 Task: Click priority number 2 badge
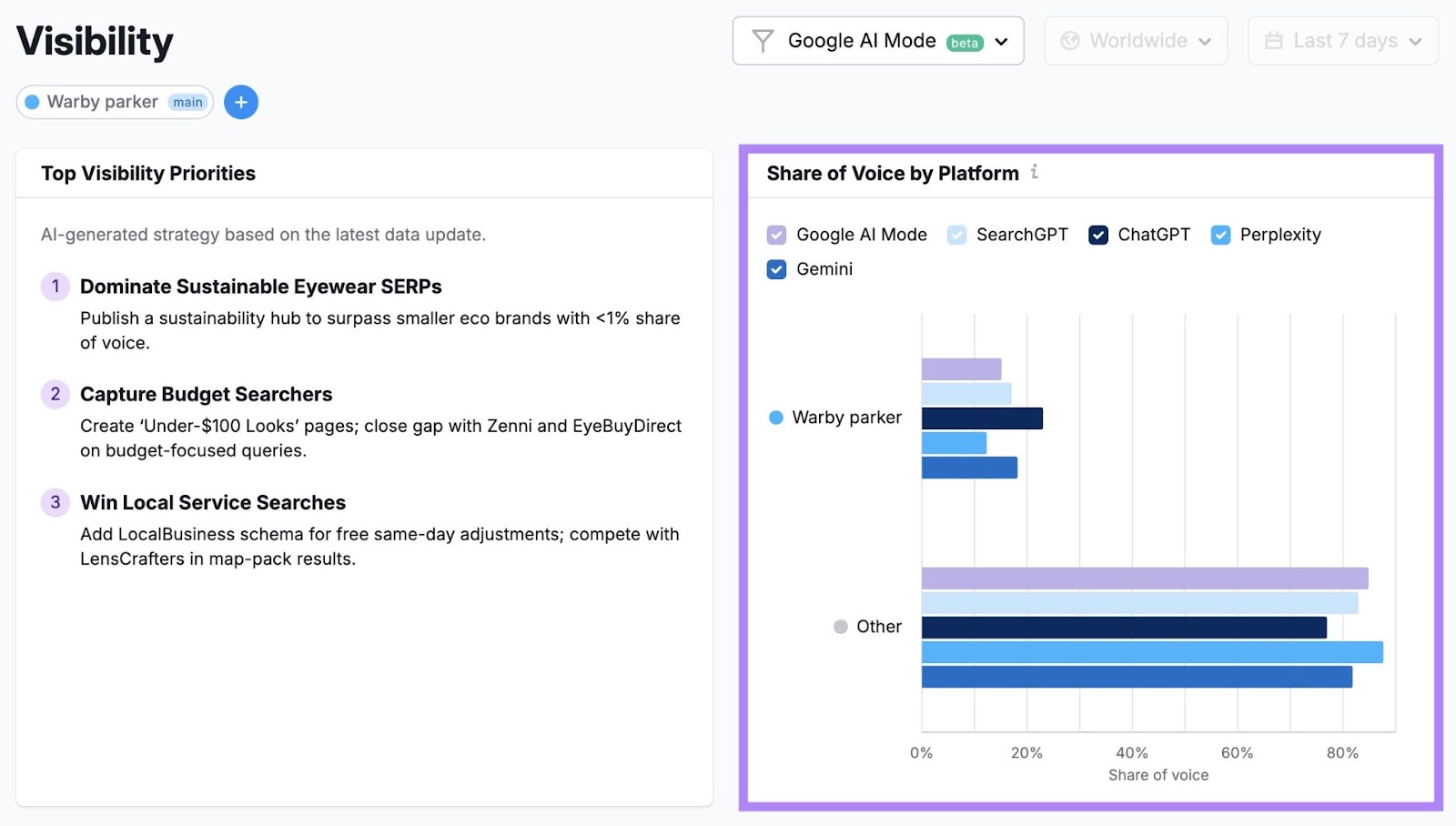56,394
